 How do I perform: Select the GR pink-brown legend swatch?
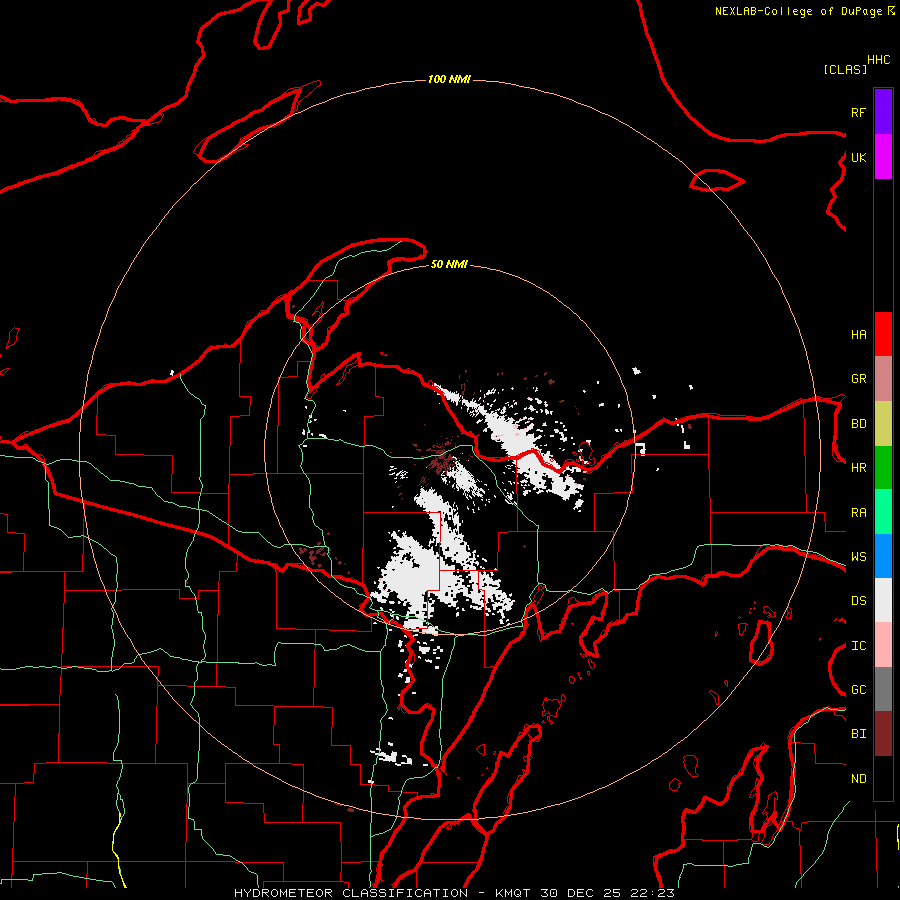coord(883,378)
